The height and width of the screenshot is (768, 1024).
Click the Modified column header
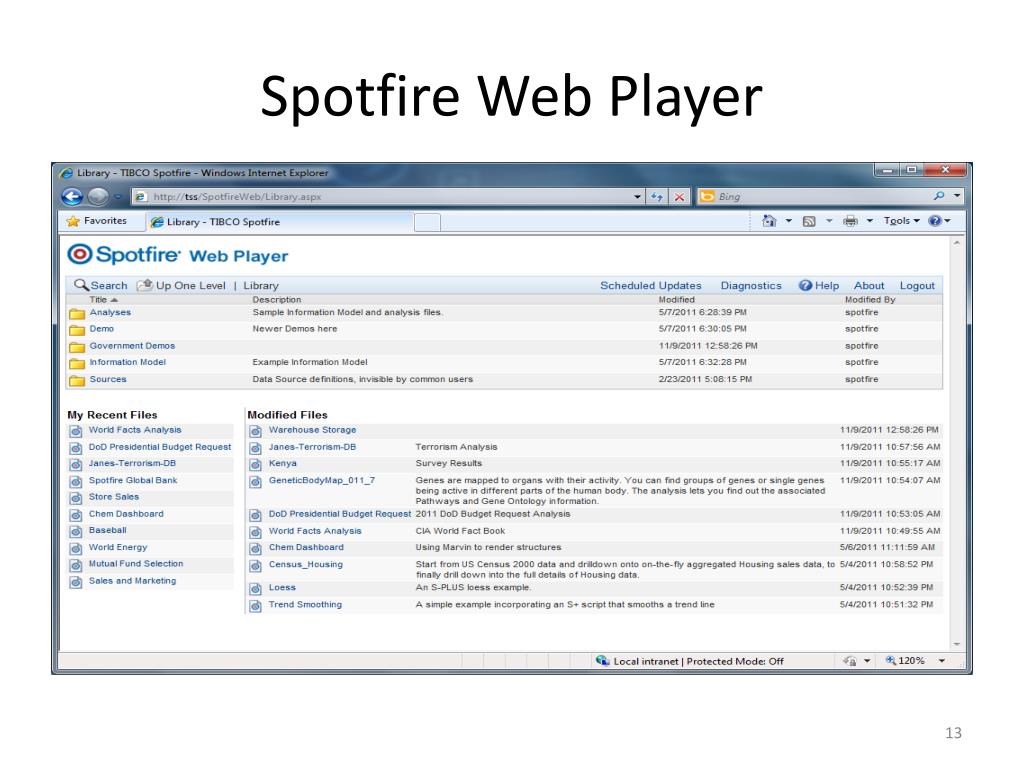pos(676,300)
